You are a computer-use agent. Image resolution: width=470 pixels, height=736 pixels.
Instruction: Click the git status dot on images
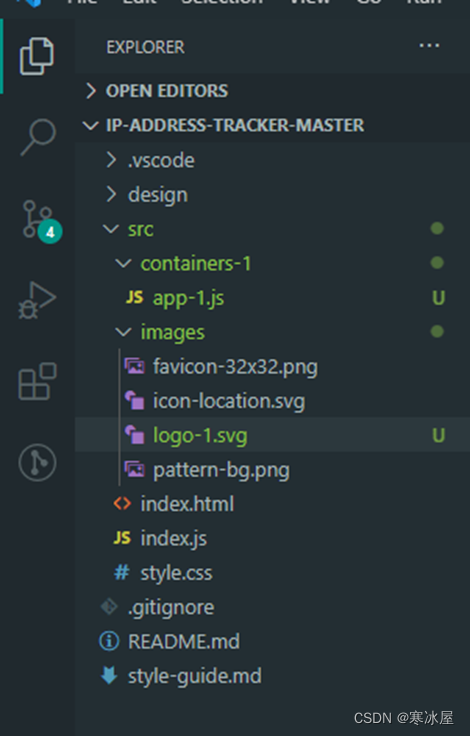437,332
